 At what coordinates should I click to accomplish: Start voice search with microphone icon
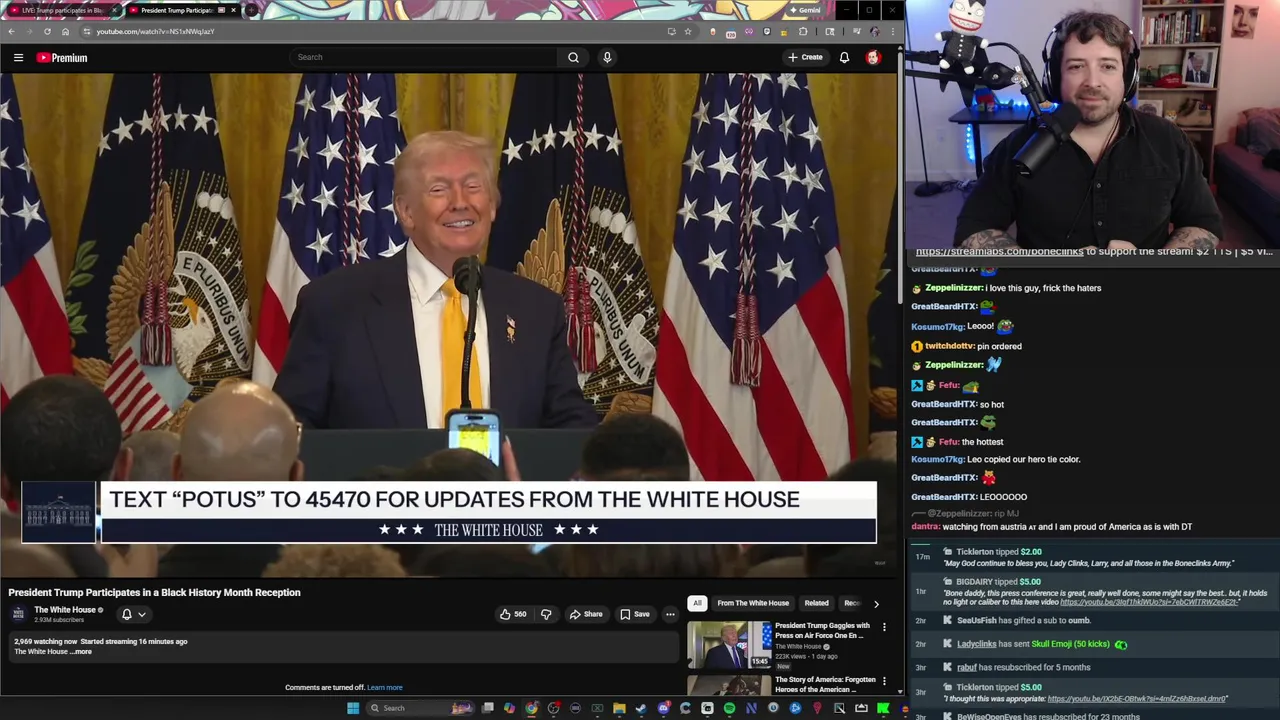point(607,57)
